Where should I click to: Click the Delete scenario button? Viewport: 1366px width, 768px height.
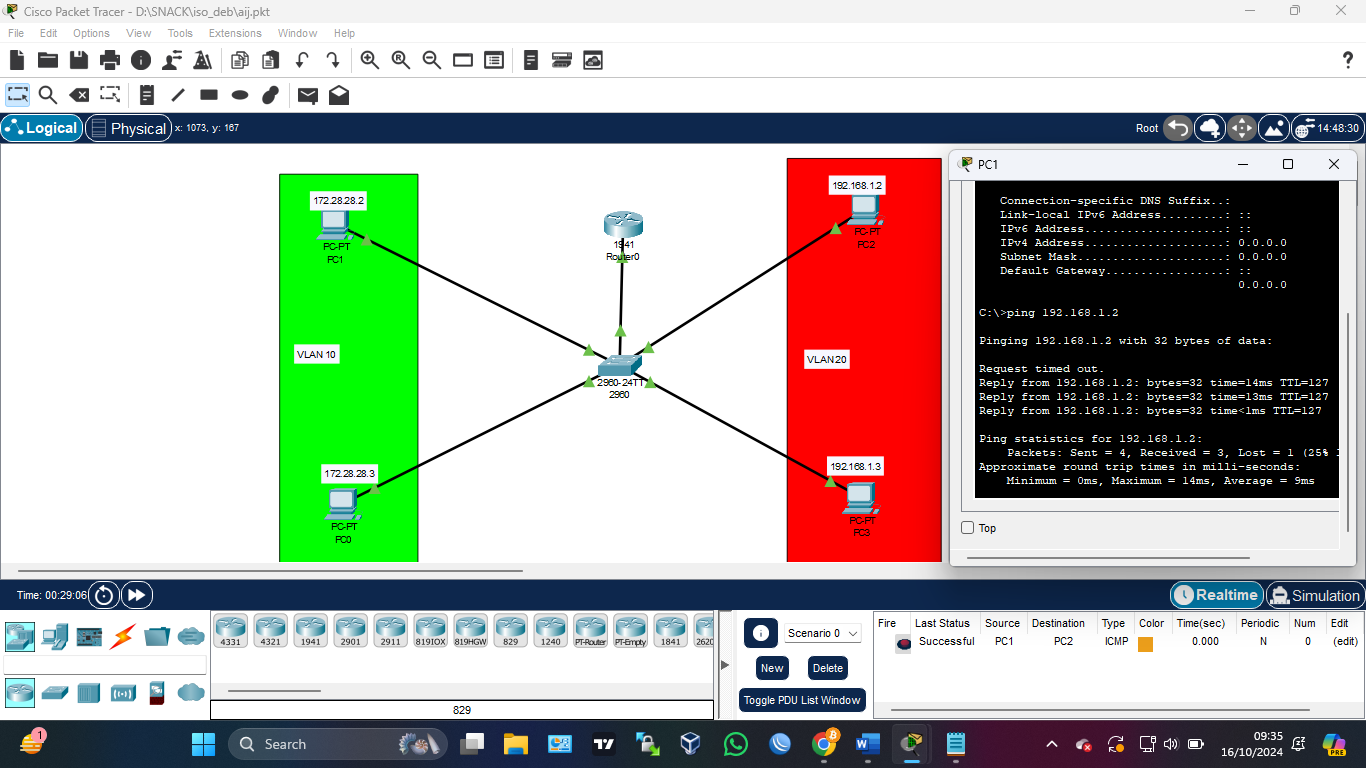coord(828,668)
